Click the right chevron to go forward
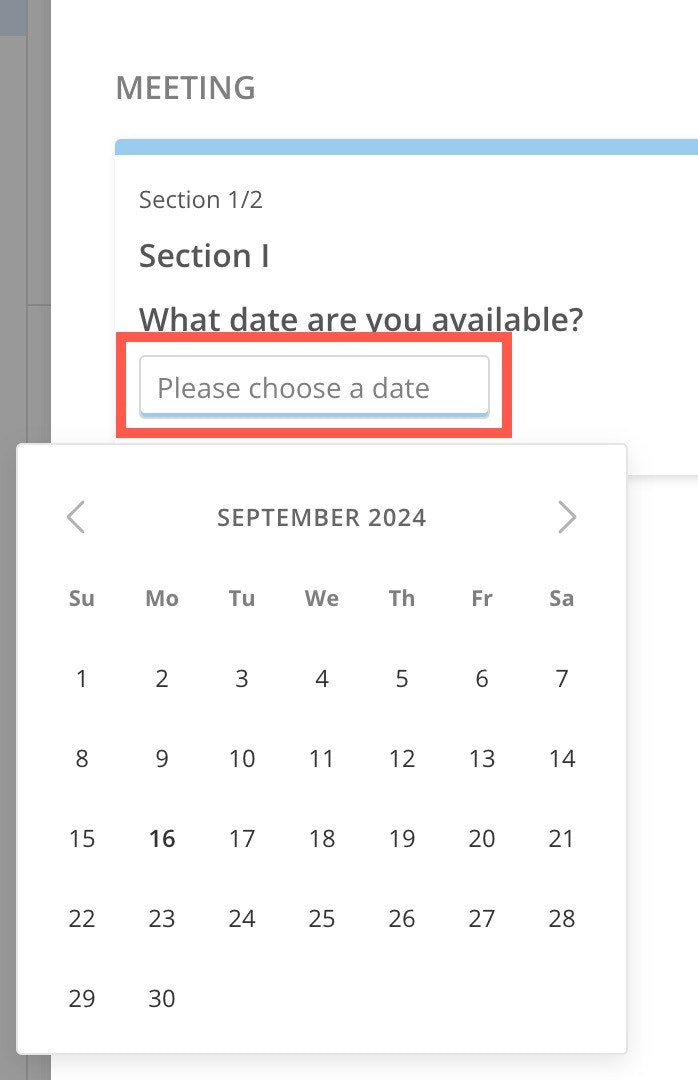Screen dimensions: 698x1080 click(x=567, y=517)
